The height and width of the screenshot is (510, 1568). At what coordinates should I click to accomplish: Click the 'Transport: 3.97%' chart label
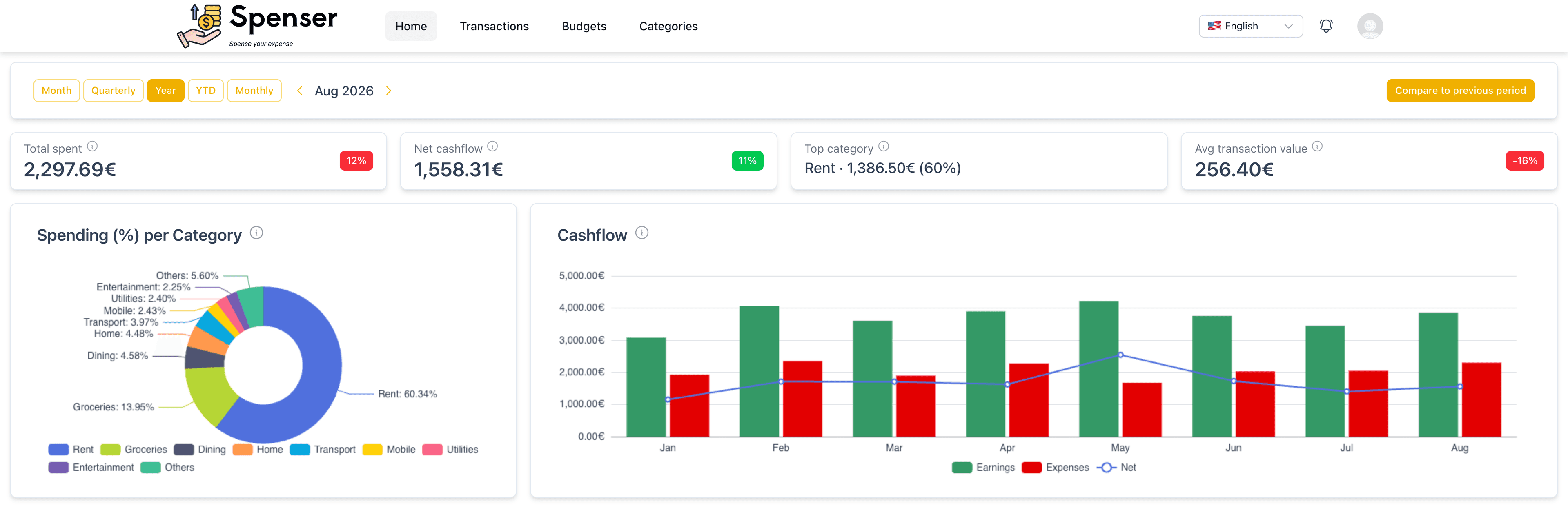[x=120, y=322]
